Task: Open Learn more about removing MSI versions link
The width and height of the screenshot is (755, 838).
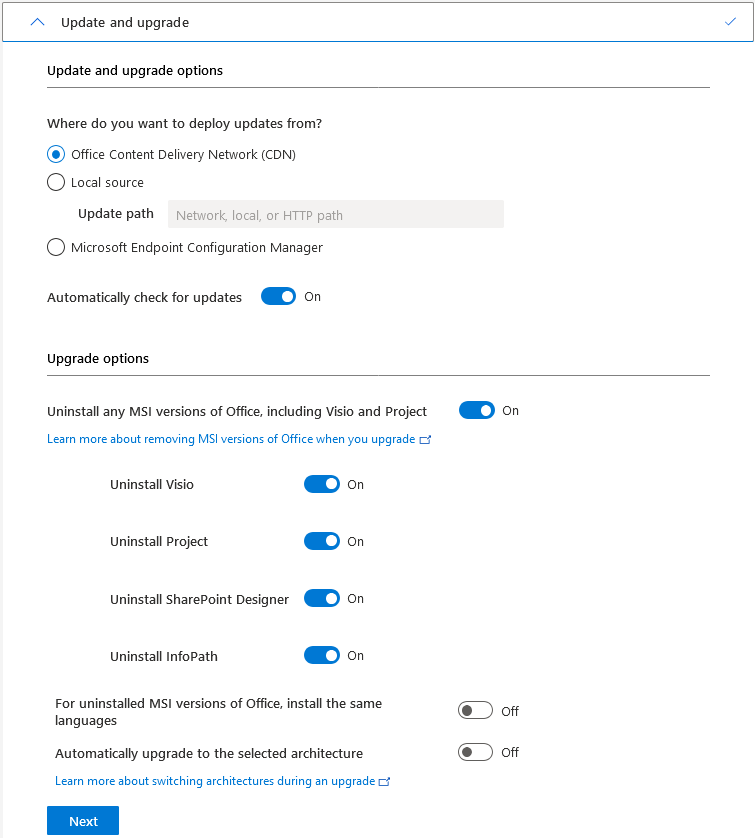Action: [x=231, y=439]
